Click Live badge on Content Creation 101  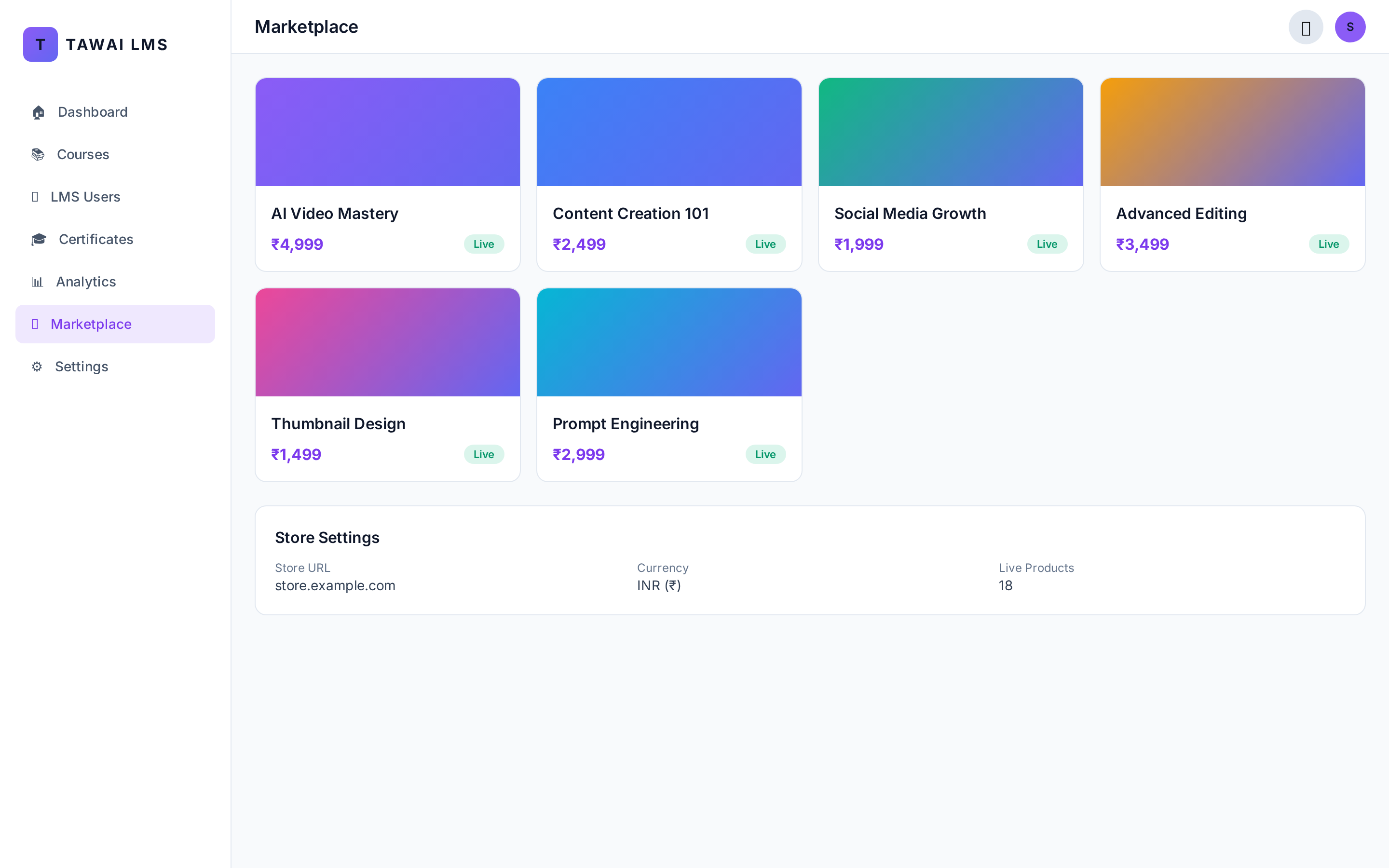coord(766,244)
